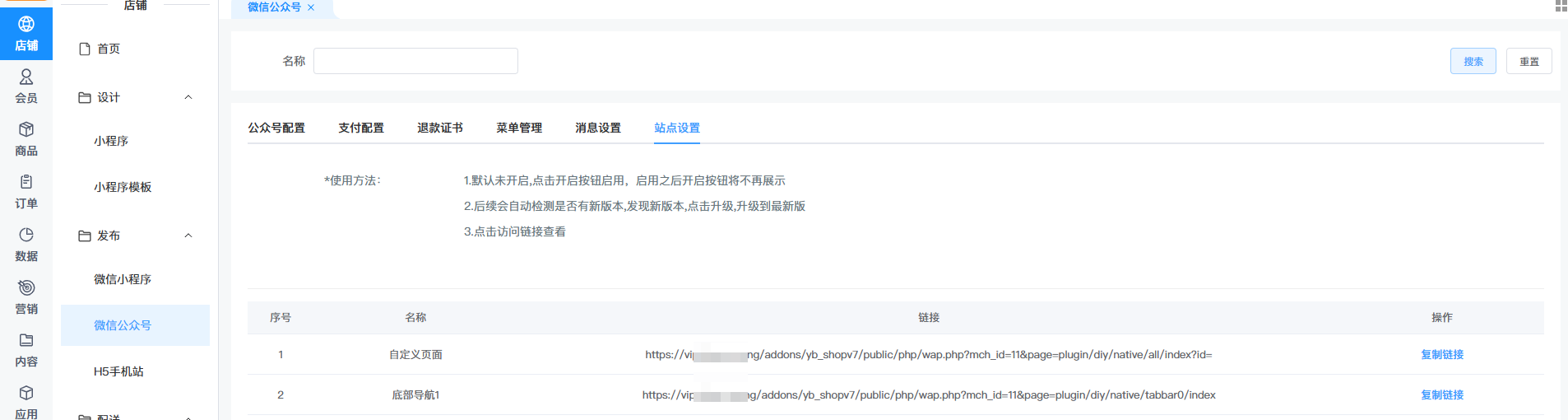This screenshot has width=1568, height=420.
Task: Open 小程序模板 menu item
Action: [x=123, y=187]
